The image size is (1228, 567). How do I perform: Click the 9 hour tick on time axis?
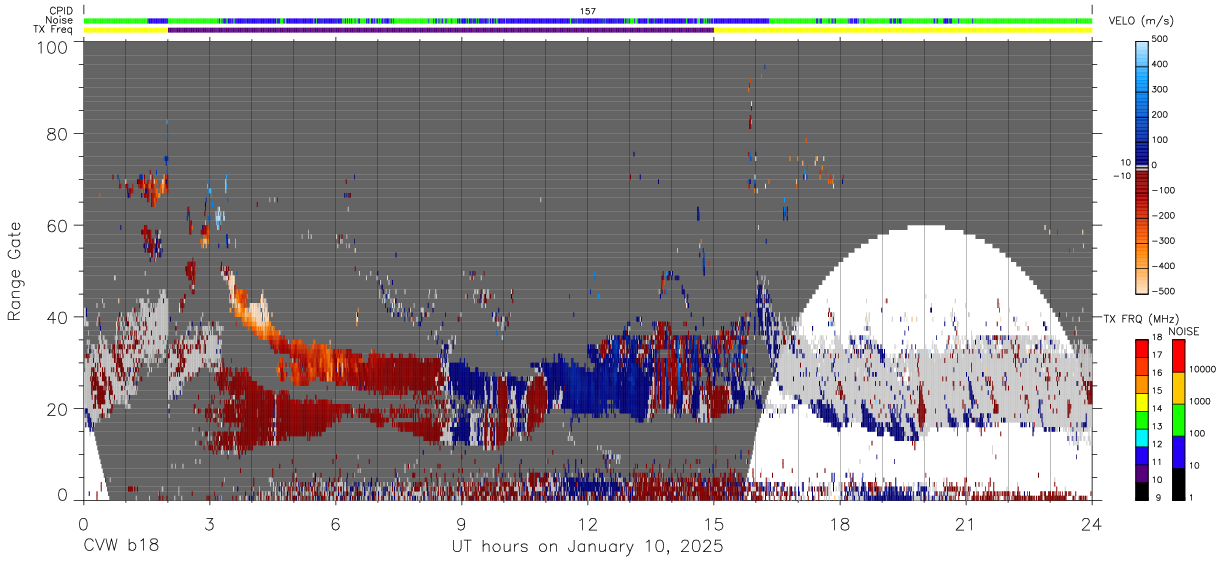click(461, 523)
